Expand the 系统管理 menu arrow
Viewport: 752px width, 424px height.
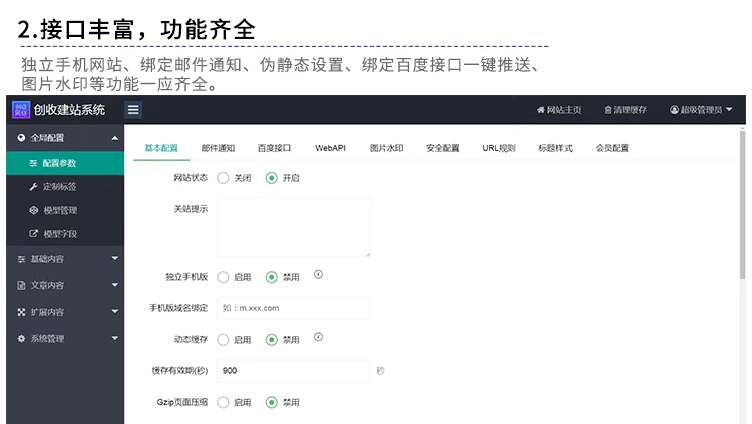[x=115, y=338]
